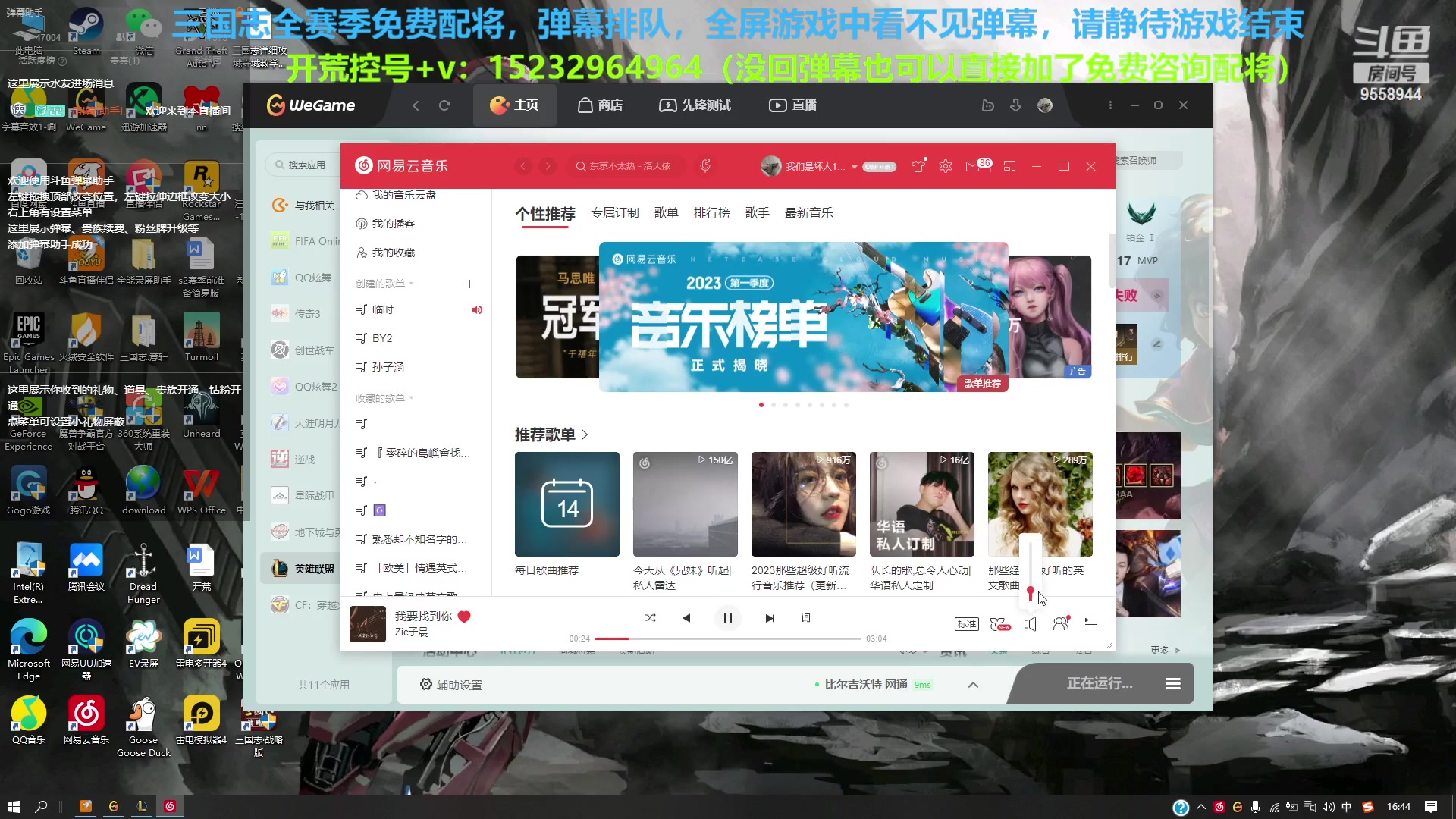Unlike the song 我要找到你 heart
Image resolution: width=1456 pixels, height=819 pixels.
464,617
